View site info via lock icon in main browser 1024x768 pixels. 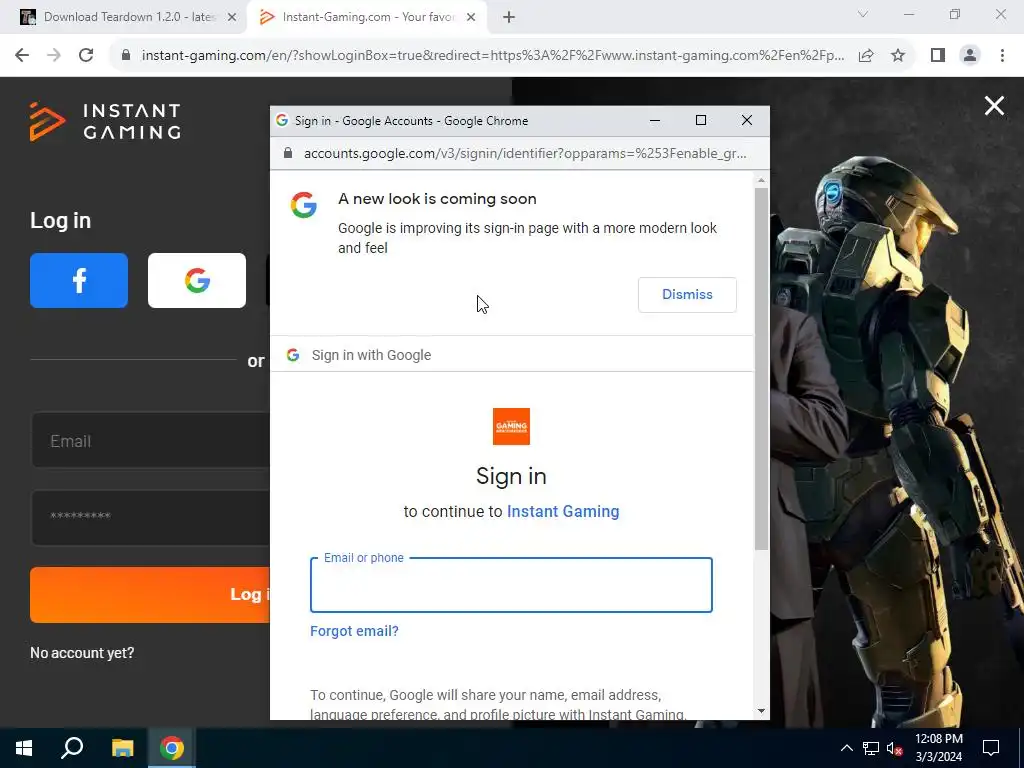(x=126, y=56)
